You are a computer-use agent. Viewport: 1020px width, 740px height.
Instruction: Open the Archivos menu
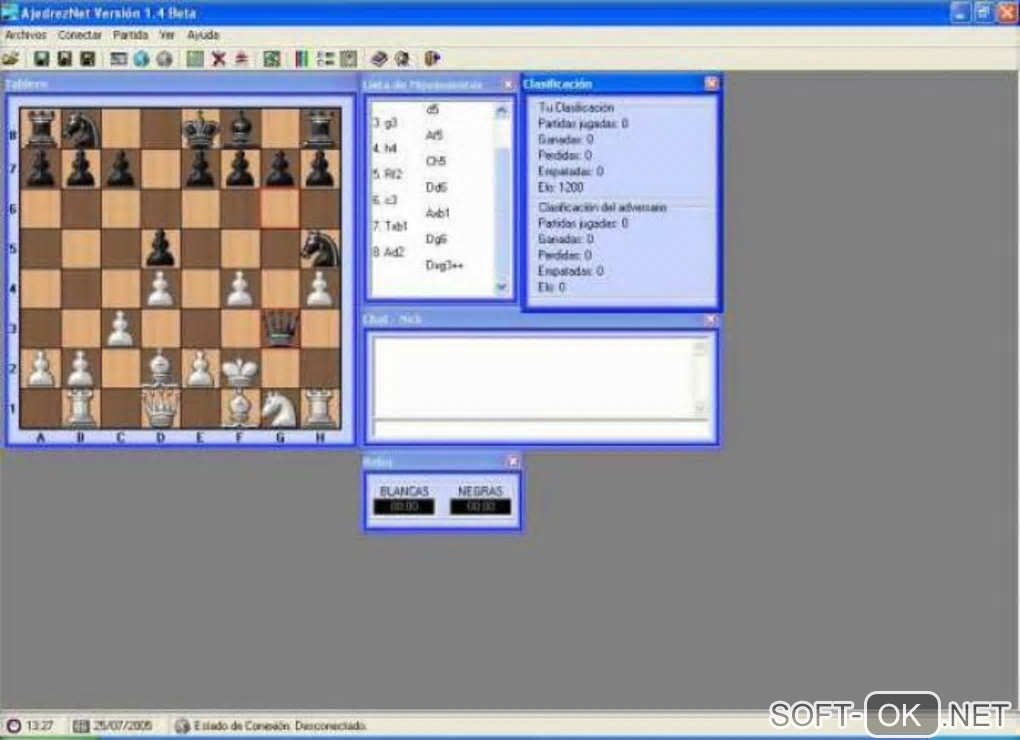tap(26, 35)
